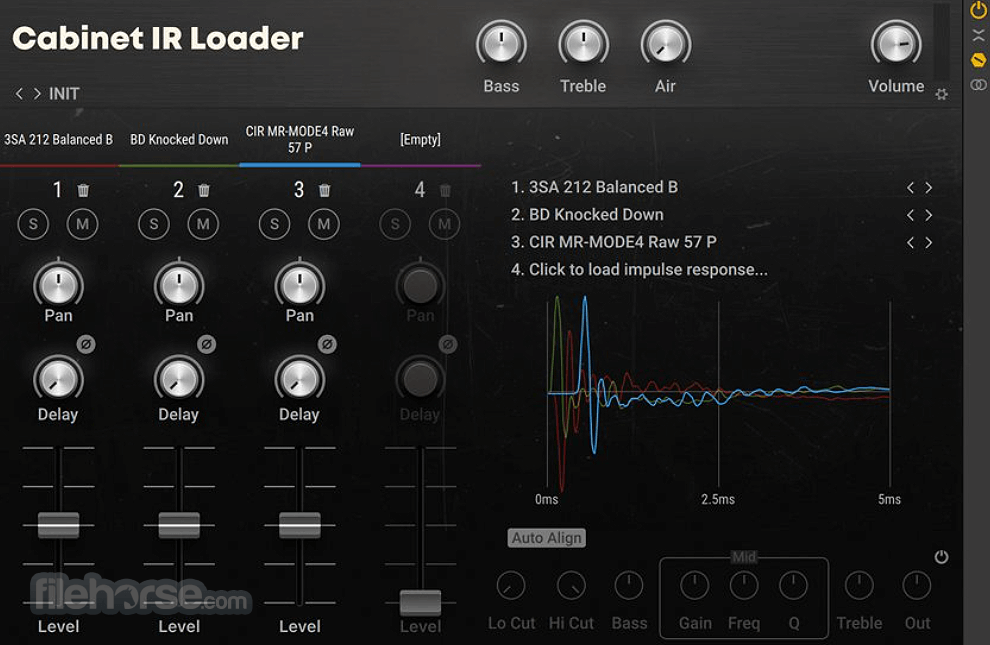Mute channel 3
Viewport: 990px width, 645px height.
coord(324,224)
